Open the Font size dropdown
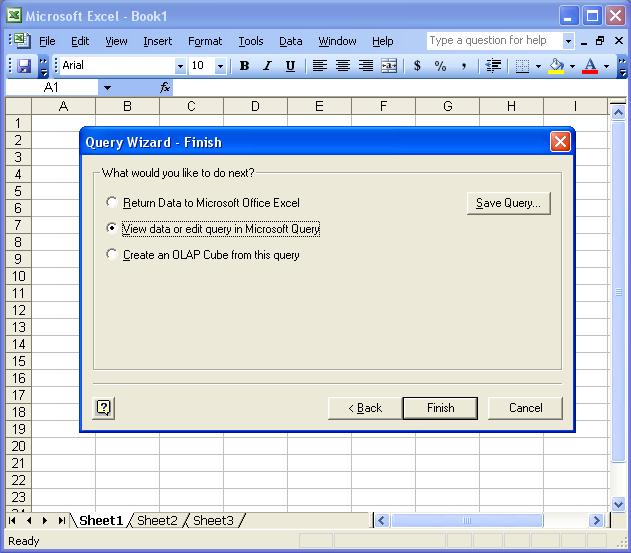Screen dimensions: 631x553 [x=220, y=66]
